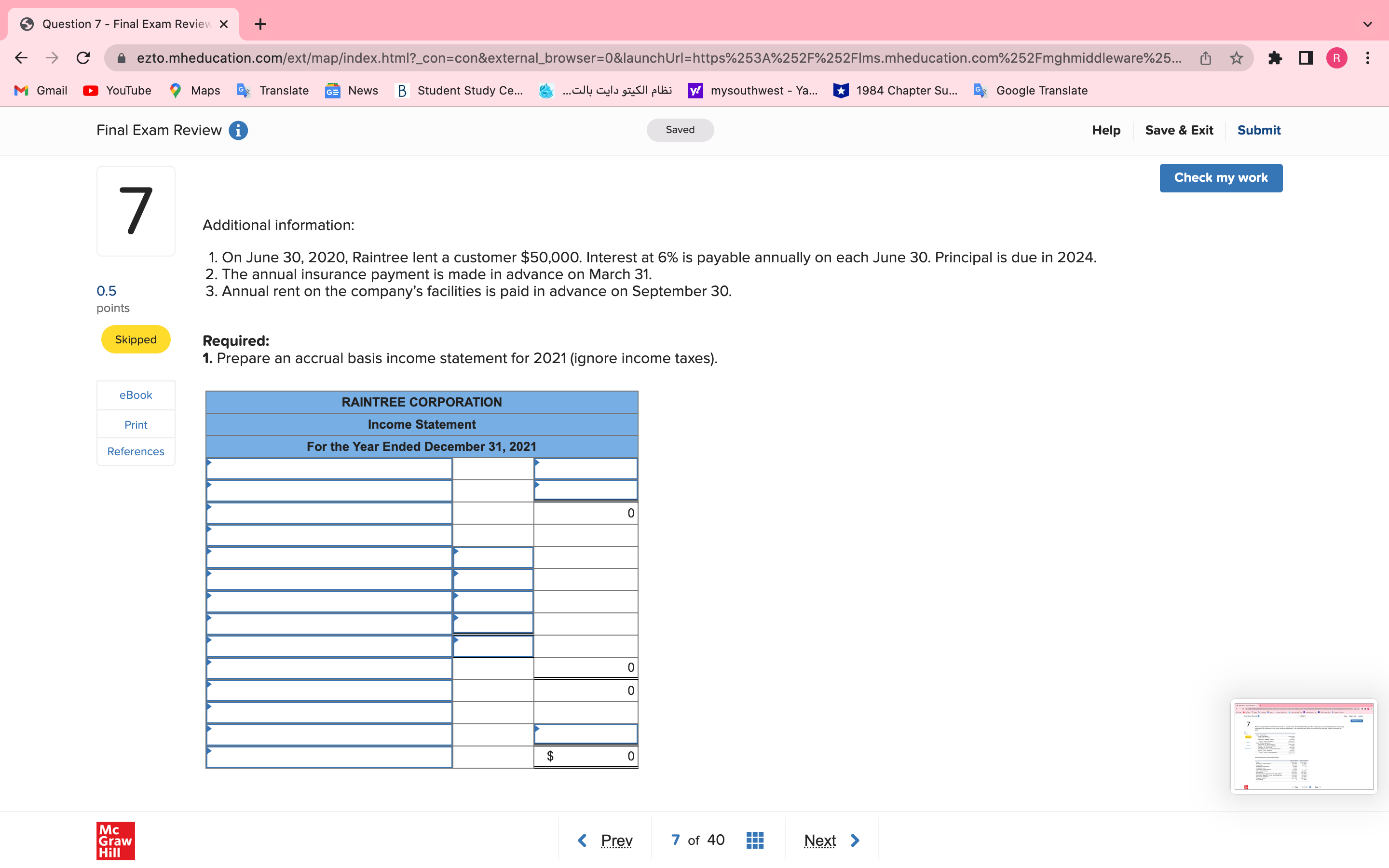This screenshot has width=1389, height=868.
Task: Open a new browser tab
Action: click(260, 24)
